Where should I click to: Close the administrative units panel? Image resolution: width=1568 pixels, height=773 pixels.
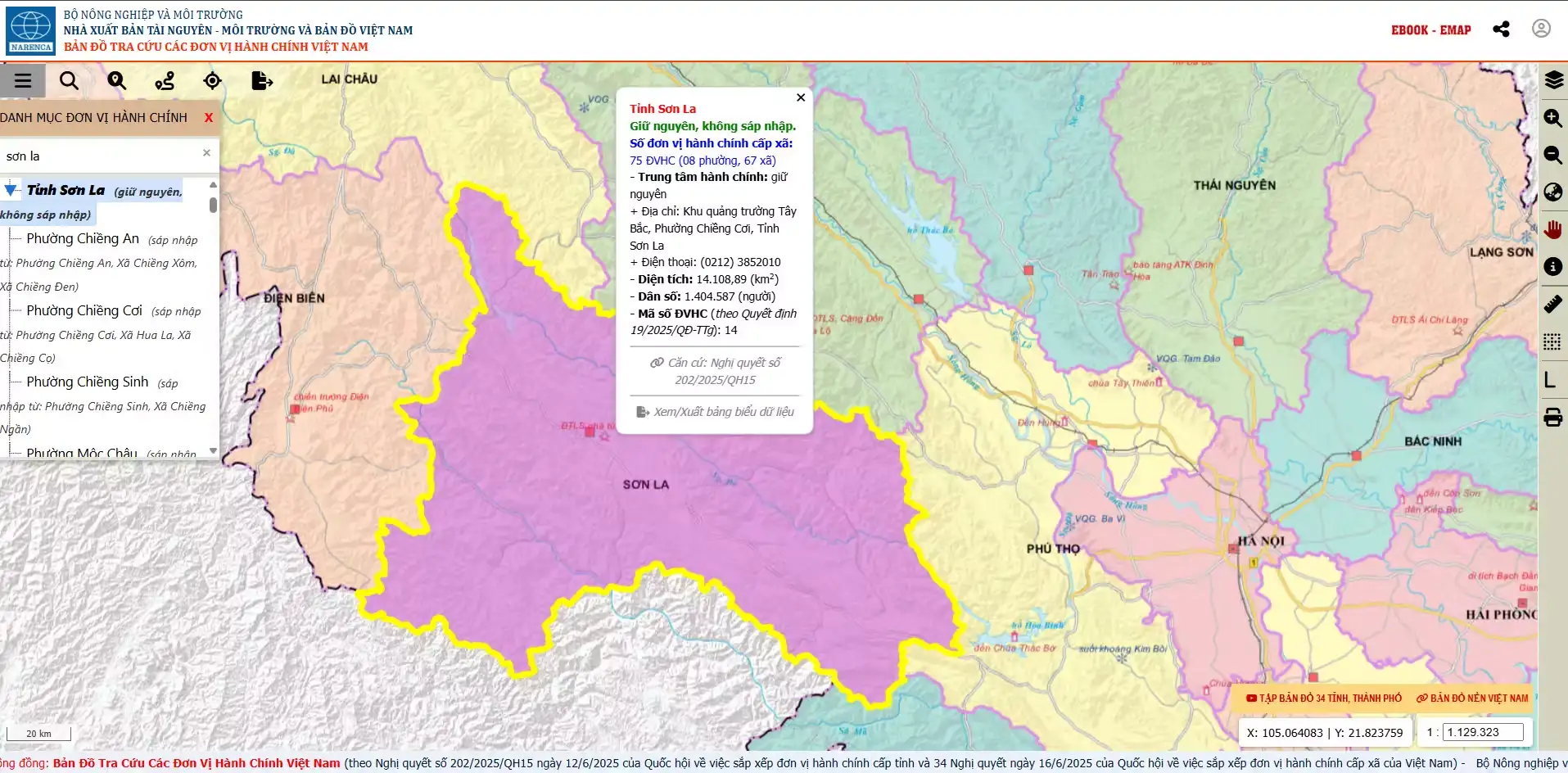[209, 118]
